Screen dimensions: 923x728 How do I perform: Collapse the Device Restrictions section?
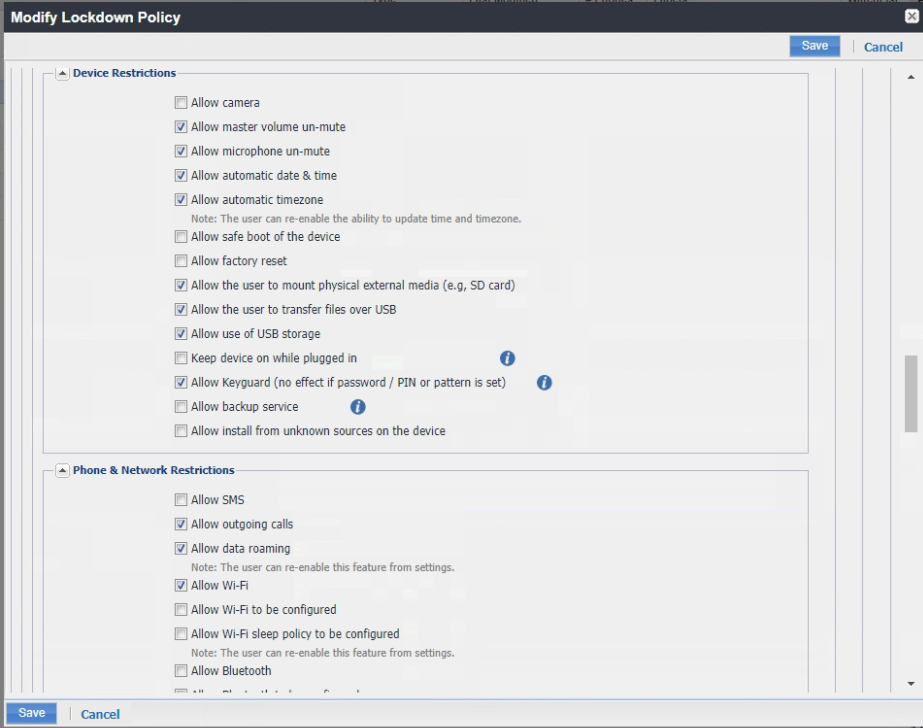coord(62,73)
